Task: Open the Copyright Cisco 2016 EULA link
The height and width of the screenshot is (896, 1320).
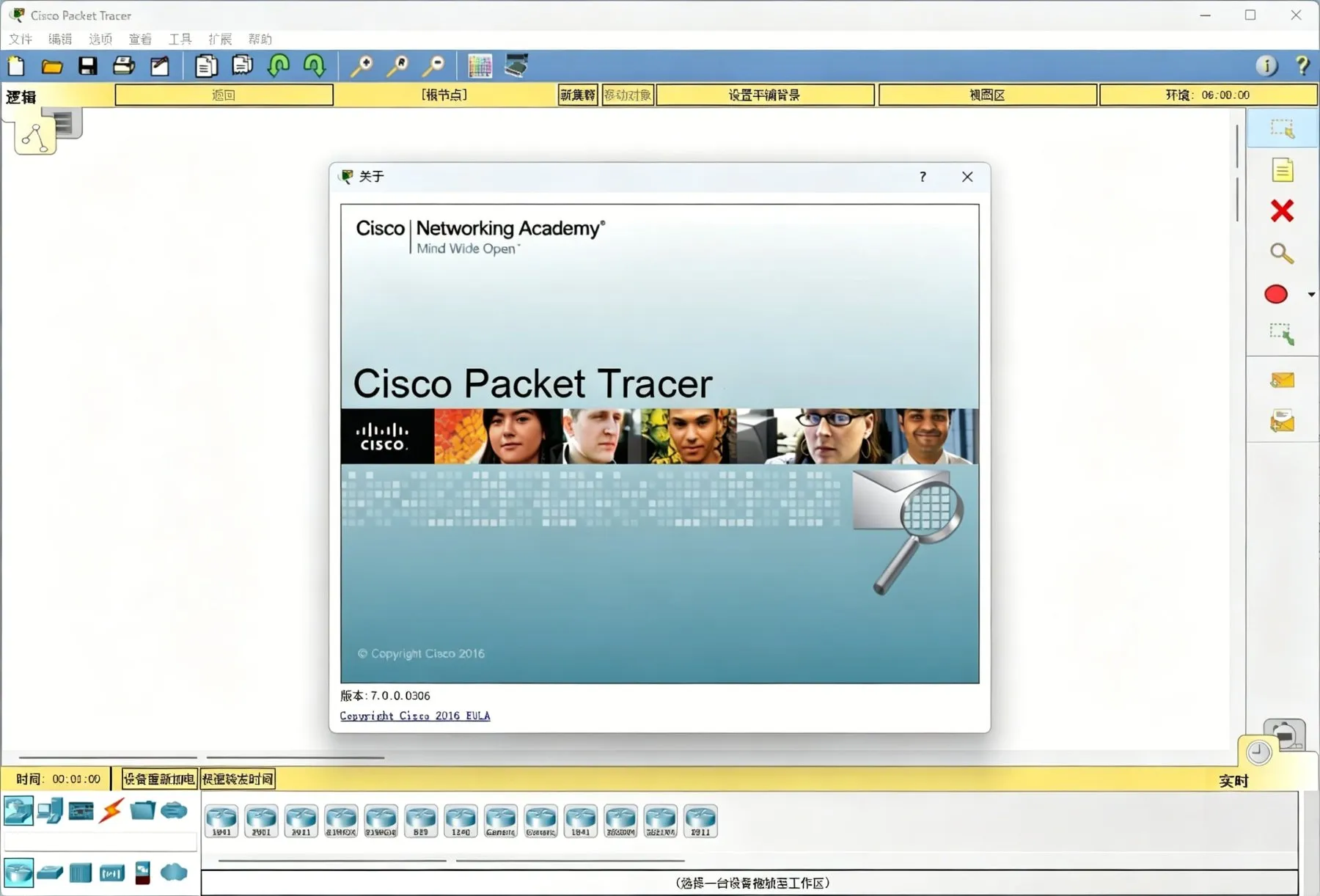Action: 415,716
